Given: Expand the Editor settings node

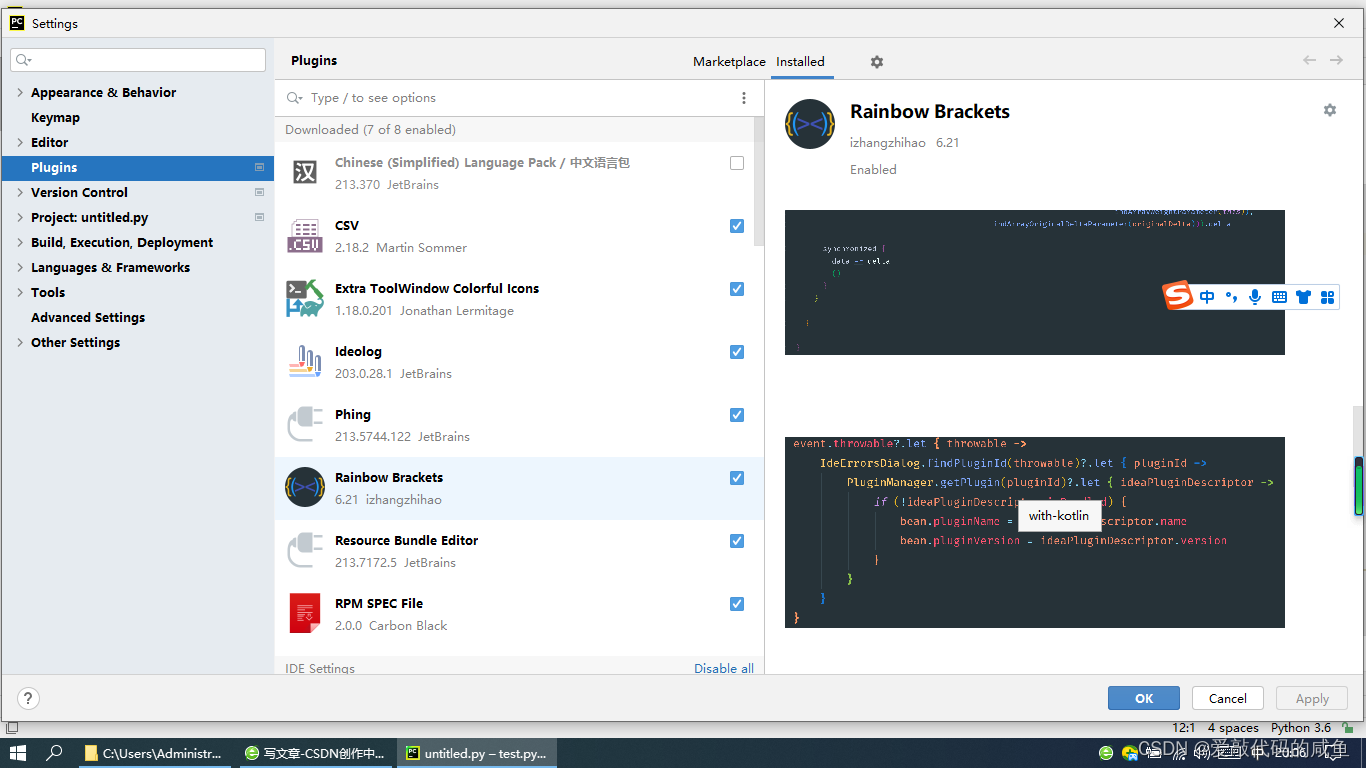Looking at the screenshot, I should [x=20, y=142].
